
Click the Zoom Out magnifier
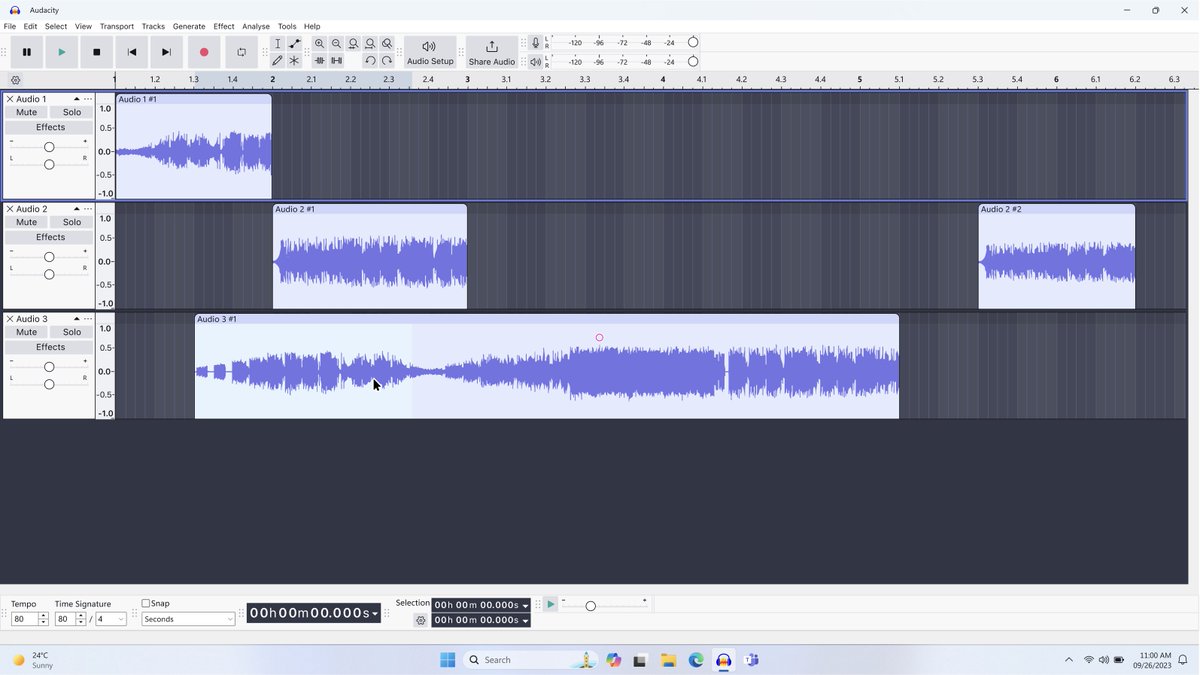click(336, 44)
